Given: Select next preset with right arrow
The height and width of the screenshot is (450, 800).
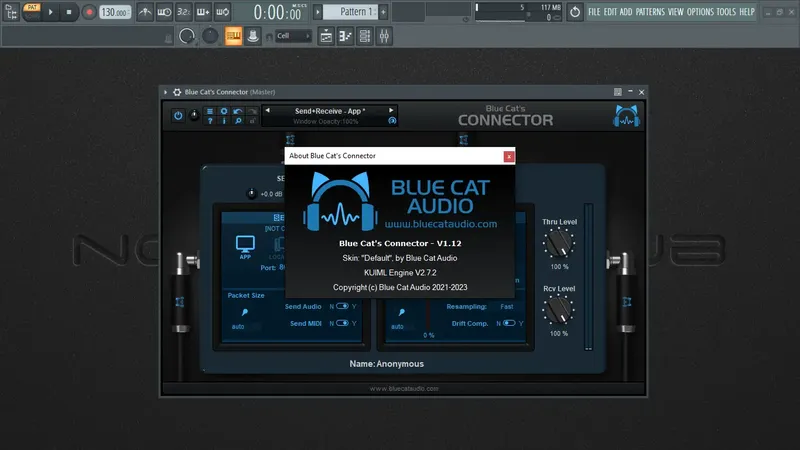Looking at the screenshot, I should (391, 110).
